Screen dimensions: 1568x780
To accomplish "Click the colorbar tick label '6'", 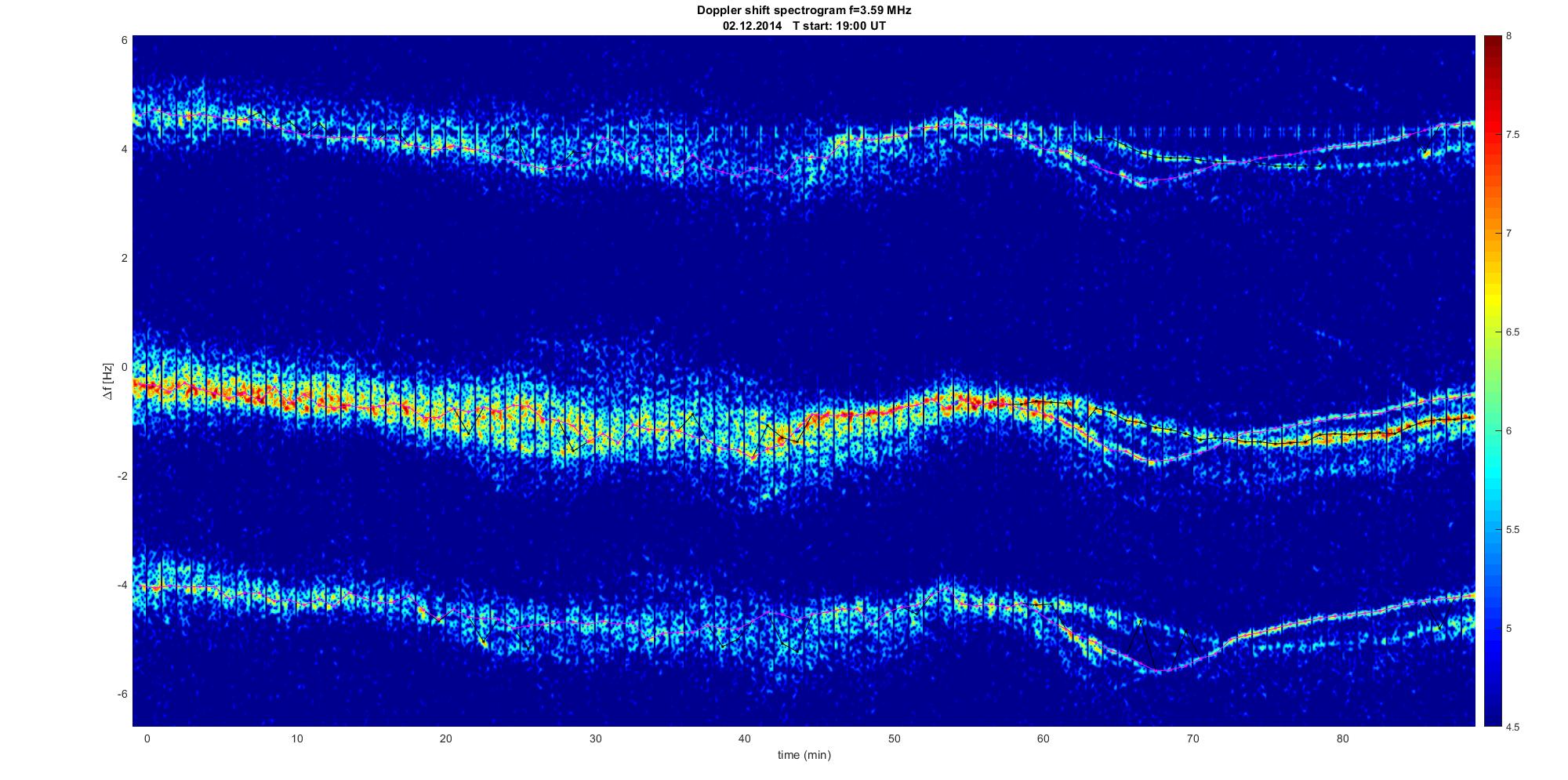I will (x=1508, y=431).
